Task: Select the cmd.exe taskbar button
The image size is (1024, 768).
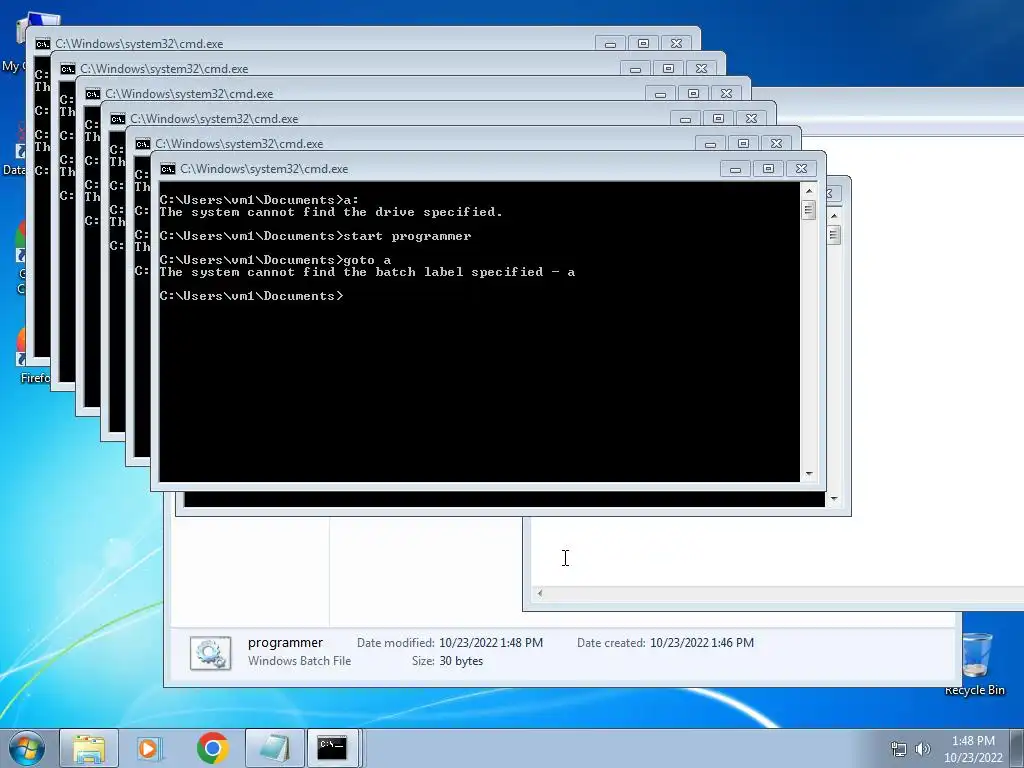Action: (332, 748)
